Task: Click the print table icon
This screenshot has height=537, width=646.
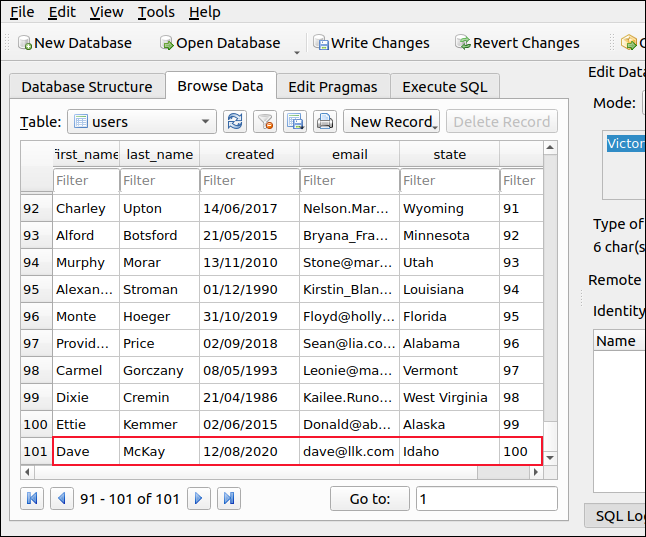Action: (x=324, y=122)
